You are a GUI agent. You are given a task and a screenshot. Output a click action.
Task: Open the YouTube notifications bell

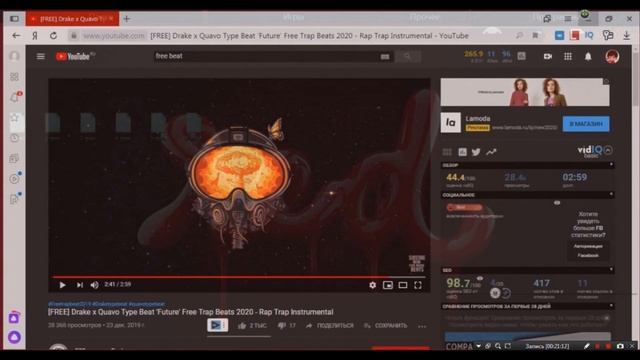pos(588,56)
